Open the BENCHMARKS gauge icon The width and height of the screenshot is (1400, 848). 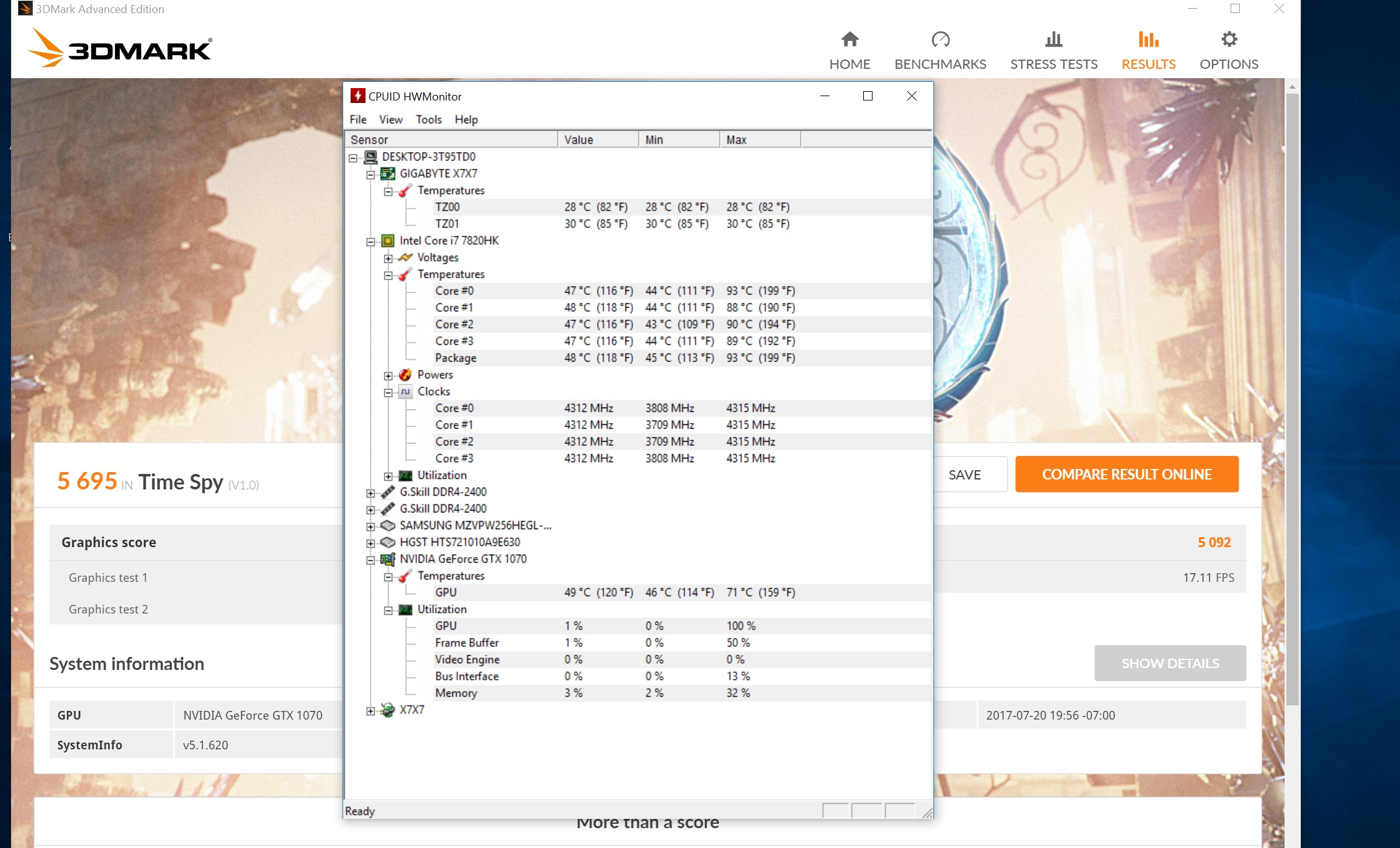940,39
